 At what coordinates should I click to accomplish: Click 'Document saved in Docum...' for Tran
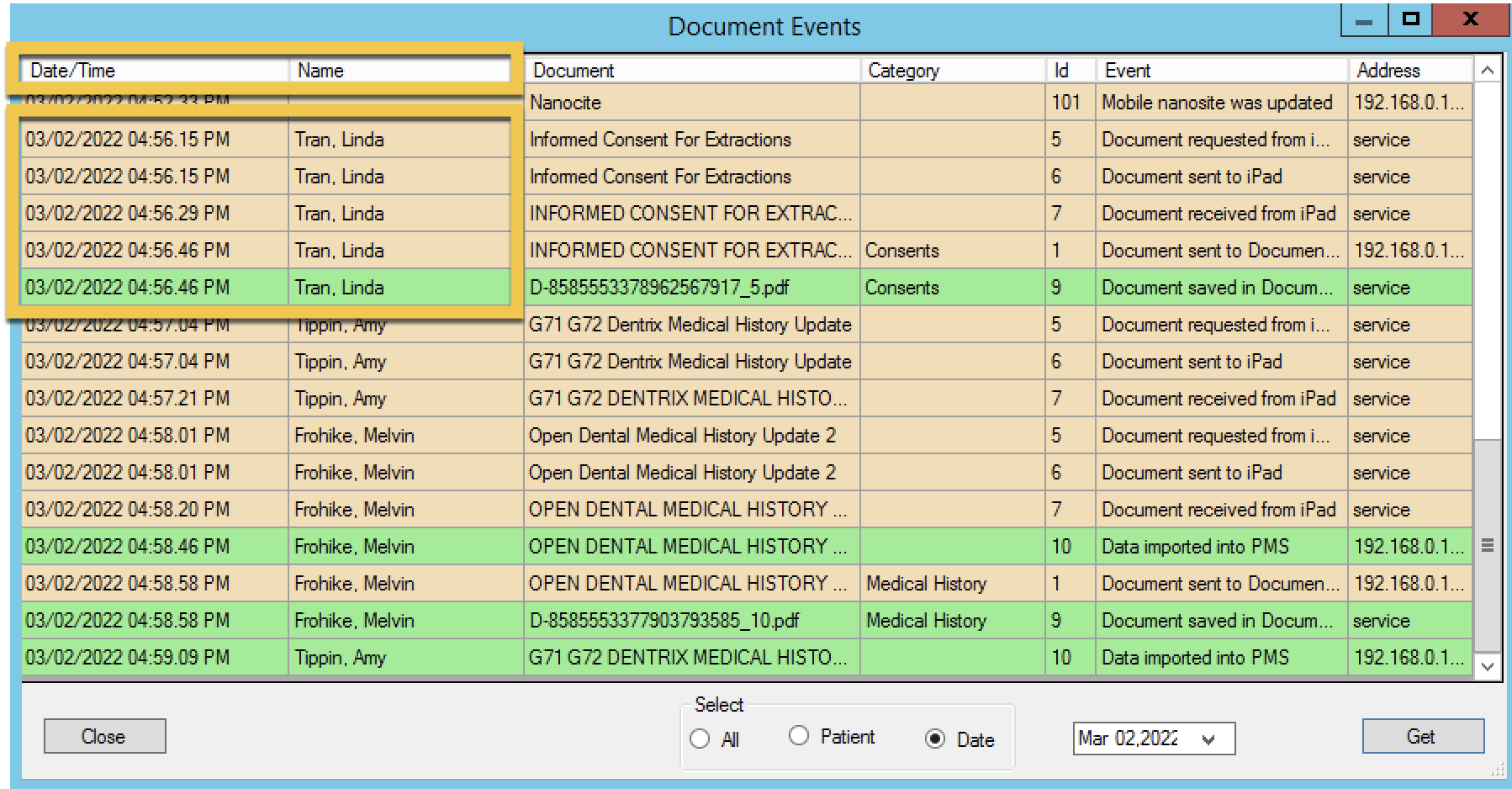(x=1222, y=288)
